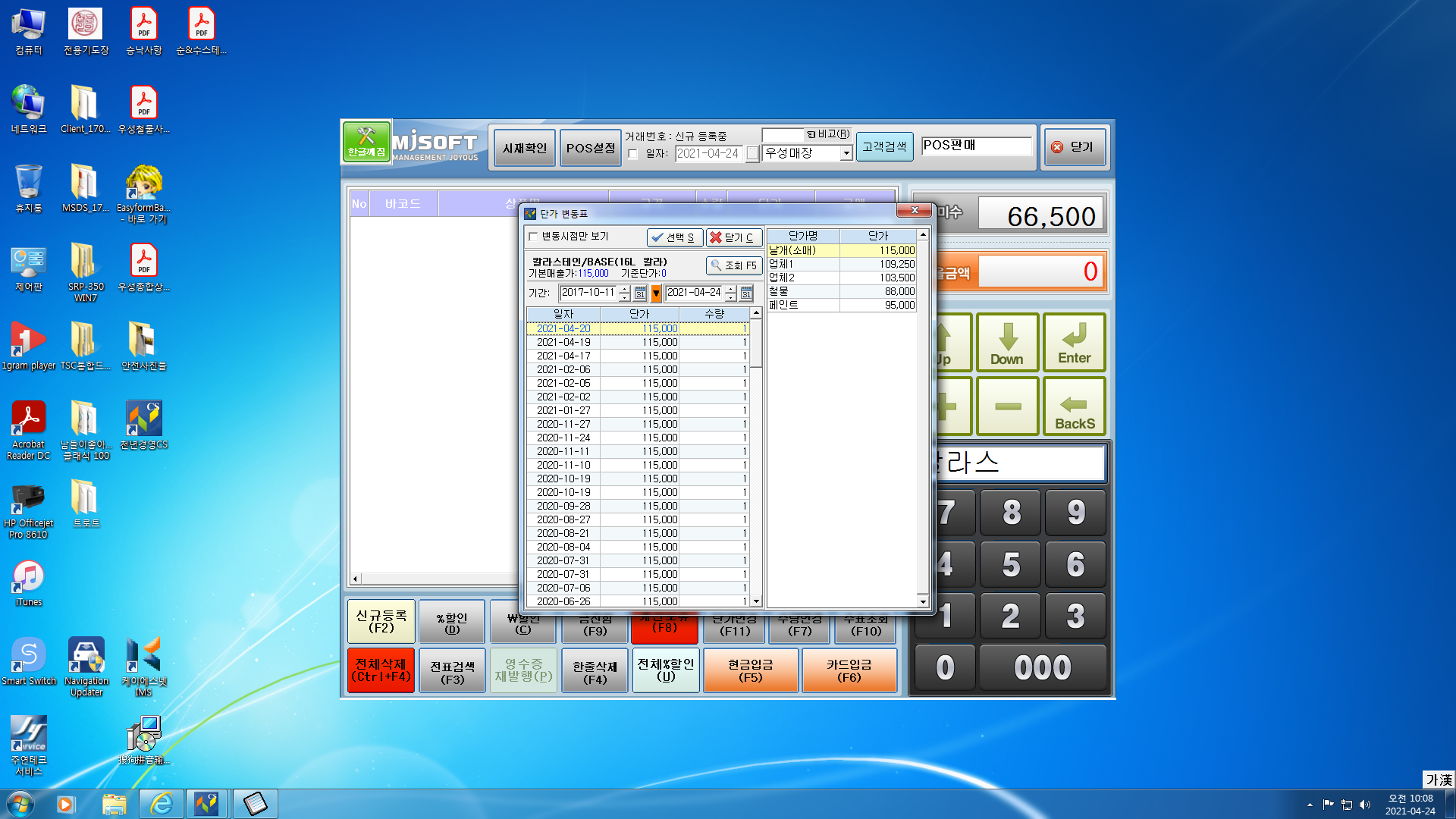
Task: Increase start date with spinner up arrow
Action: (624, 289)
